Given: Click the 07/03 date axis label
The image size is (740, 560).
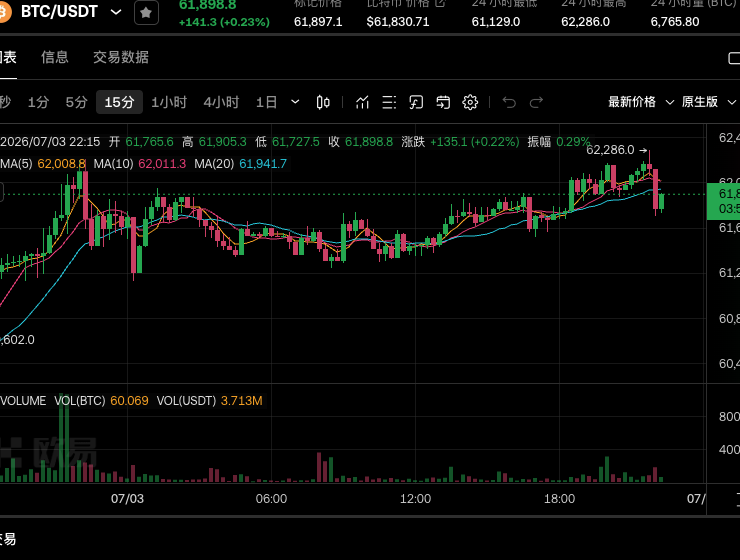Looking at the screenshot, I should click(127, 499).
